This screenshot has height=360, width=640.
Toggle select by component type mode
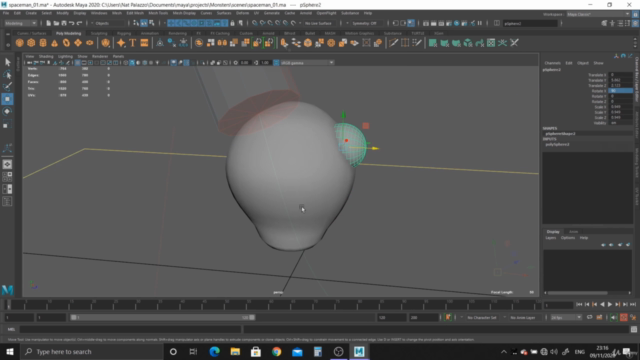[x=151, y=23]
